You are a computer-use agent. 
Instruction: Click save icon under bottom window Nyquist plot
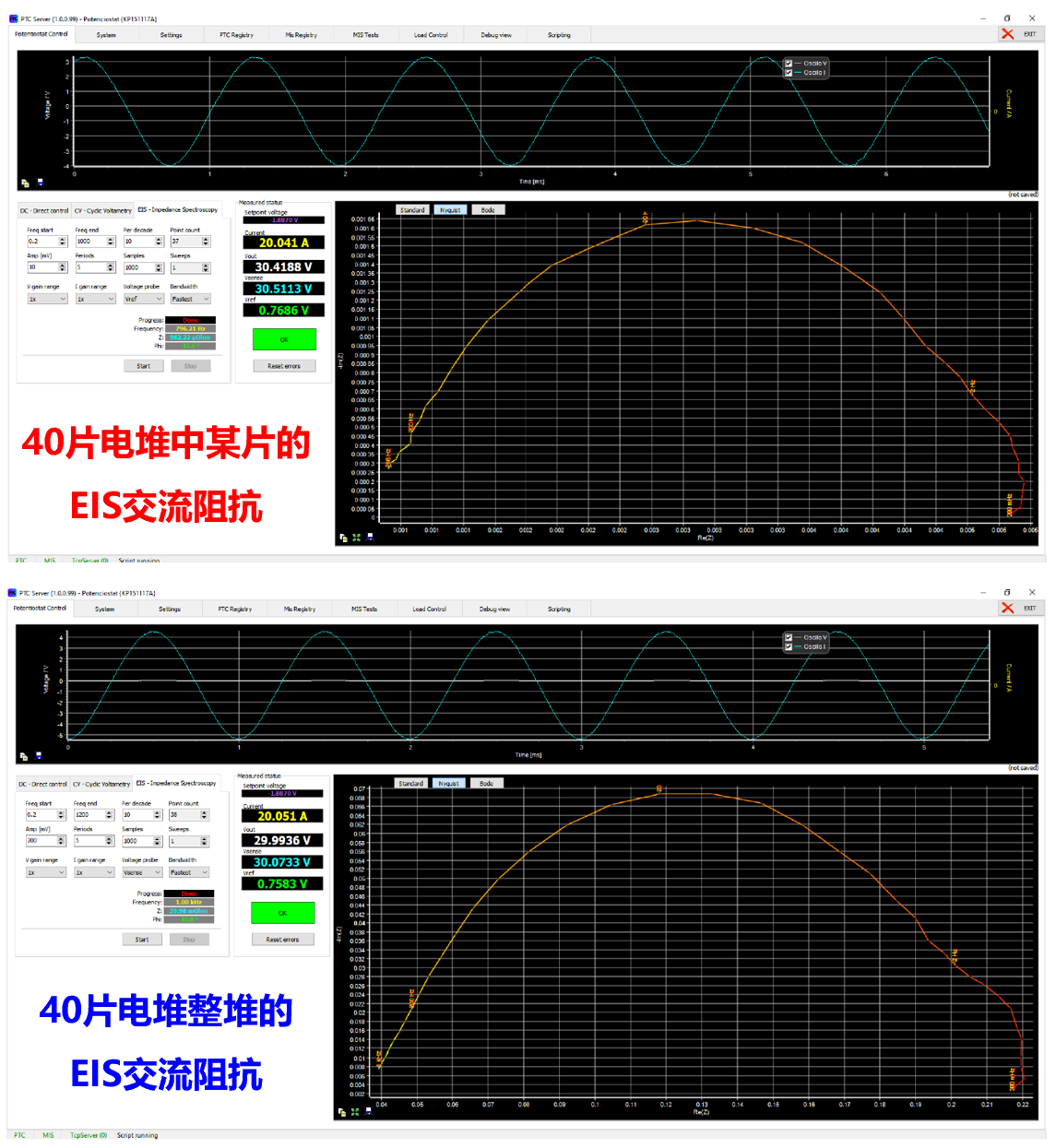[368, 1112]
